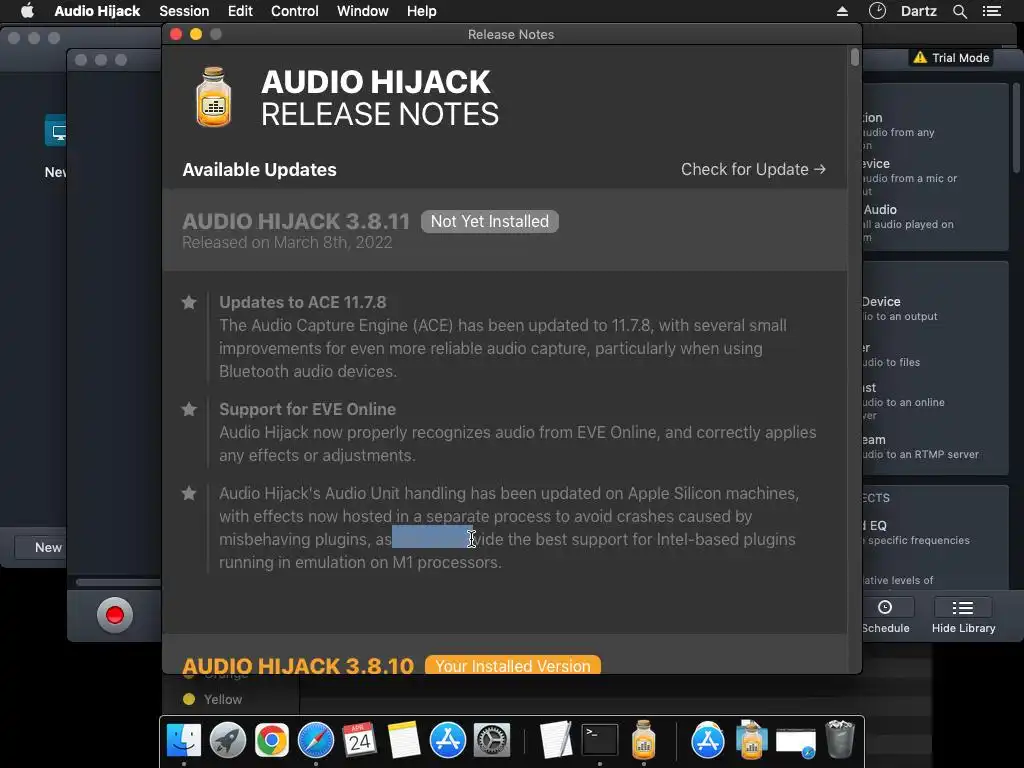Open the Control menu
The width and height of the screenshot is (1024, 768).
[295, 11]
